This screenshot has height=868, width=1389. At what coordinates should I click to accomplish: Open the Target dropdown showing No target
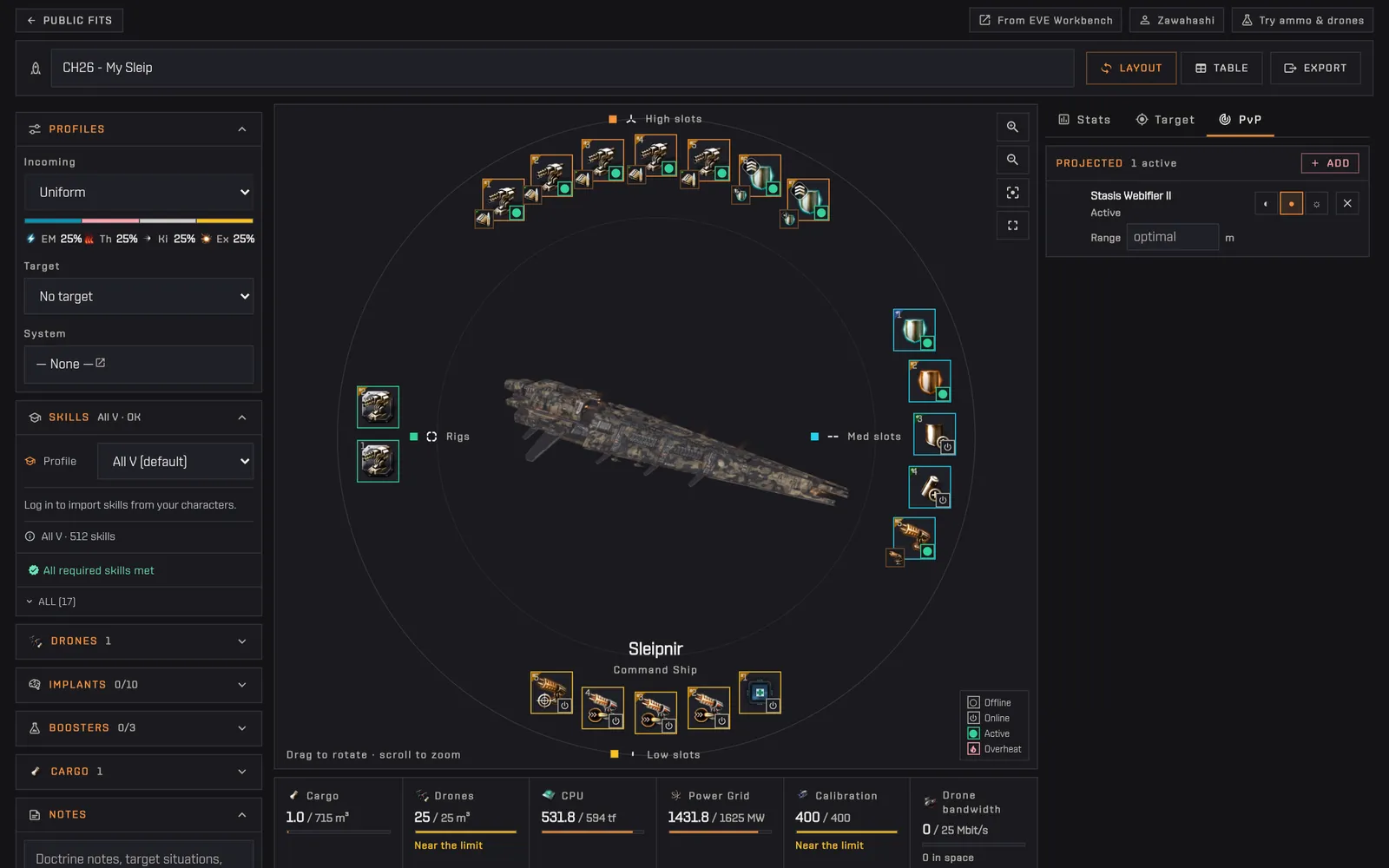[139, 296]
